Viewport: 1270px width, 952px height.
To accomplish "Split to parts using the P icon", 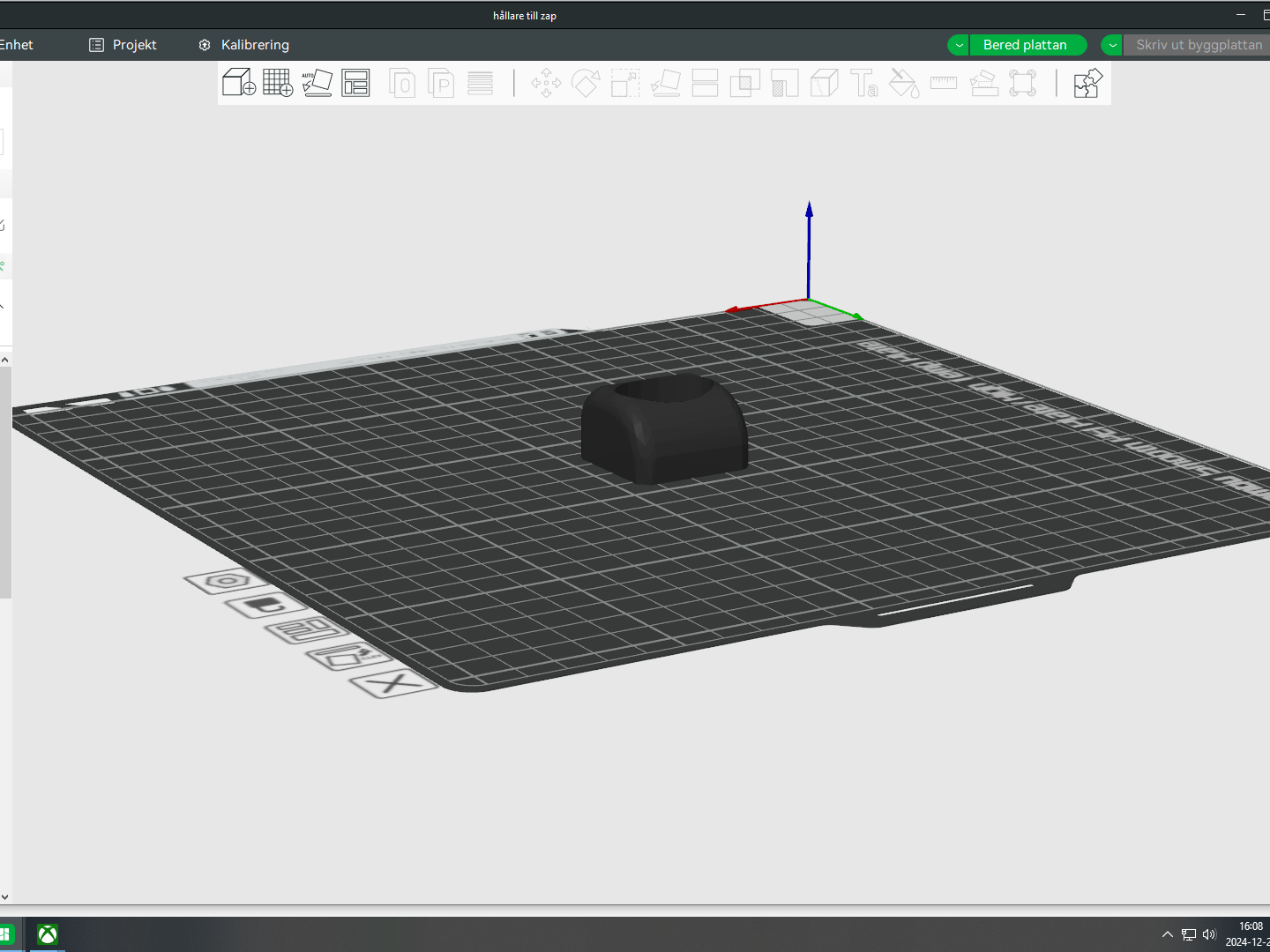I will coord(441,83).
